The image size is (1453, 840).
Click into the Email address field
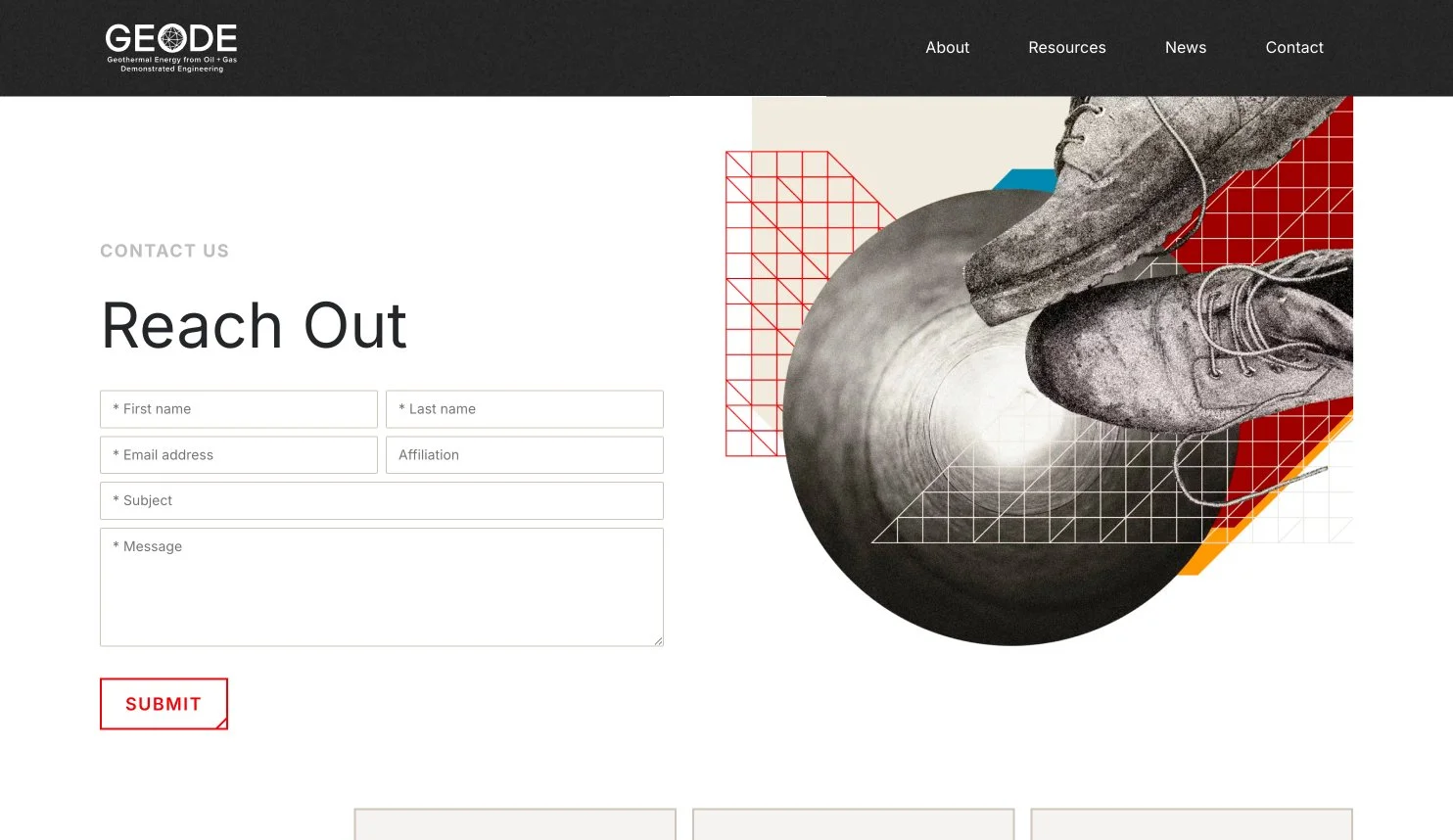click(x=239, y=455)
